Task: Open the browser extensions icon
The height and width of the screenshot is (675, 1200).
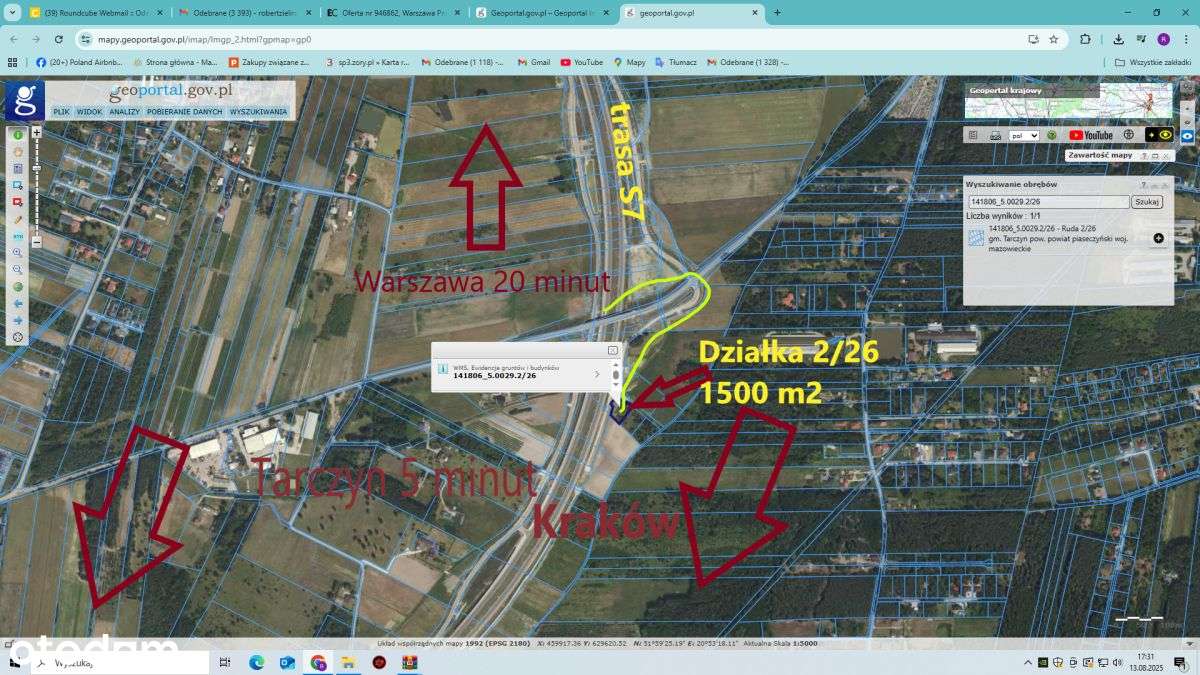Action: [1085, 39]
